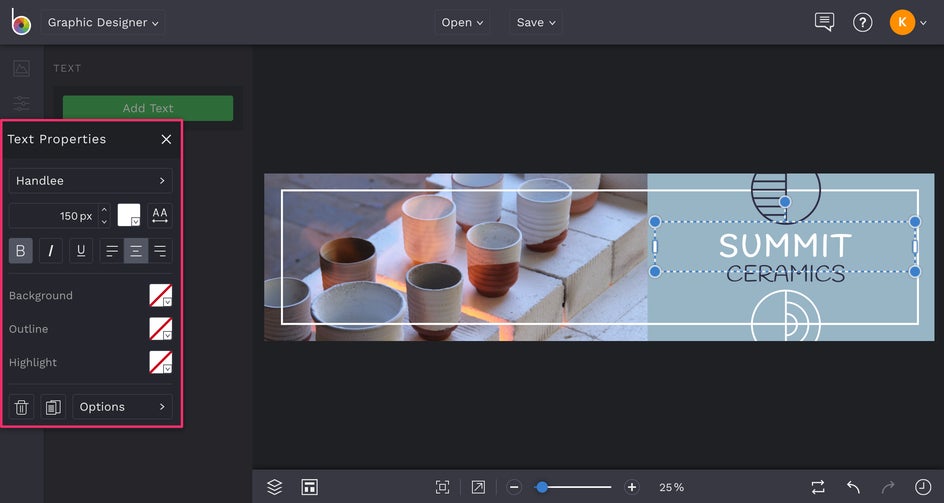Screen dimensions: 944x503
Task: Duplicate the text layer icon
Action: click(x=52, y=407)
